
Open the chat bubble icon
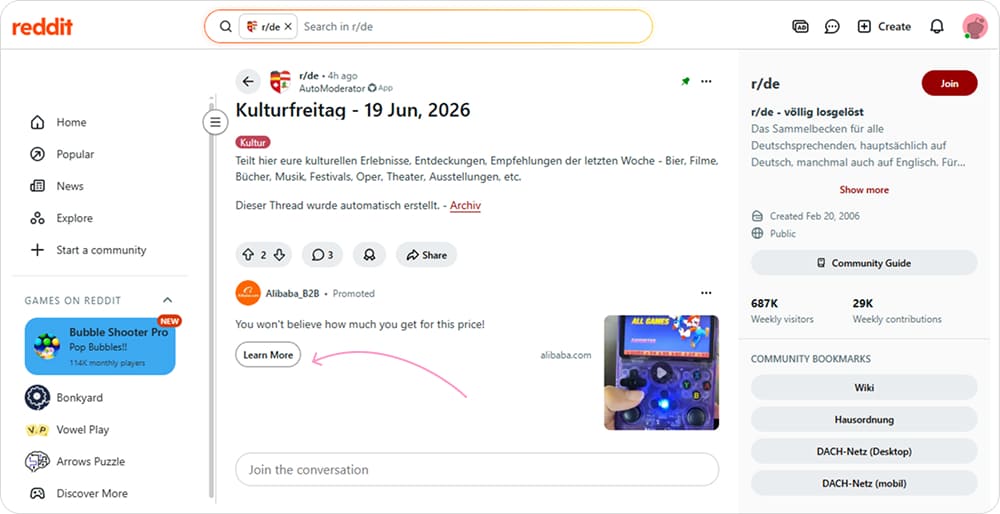tap(832, 27)
